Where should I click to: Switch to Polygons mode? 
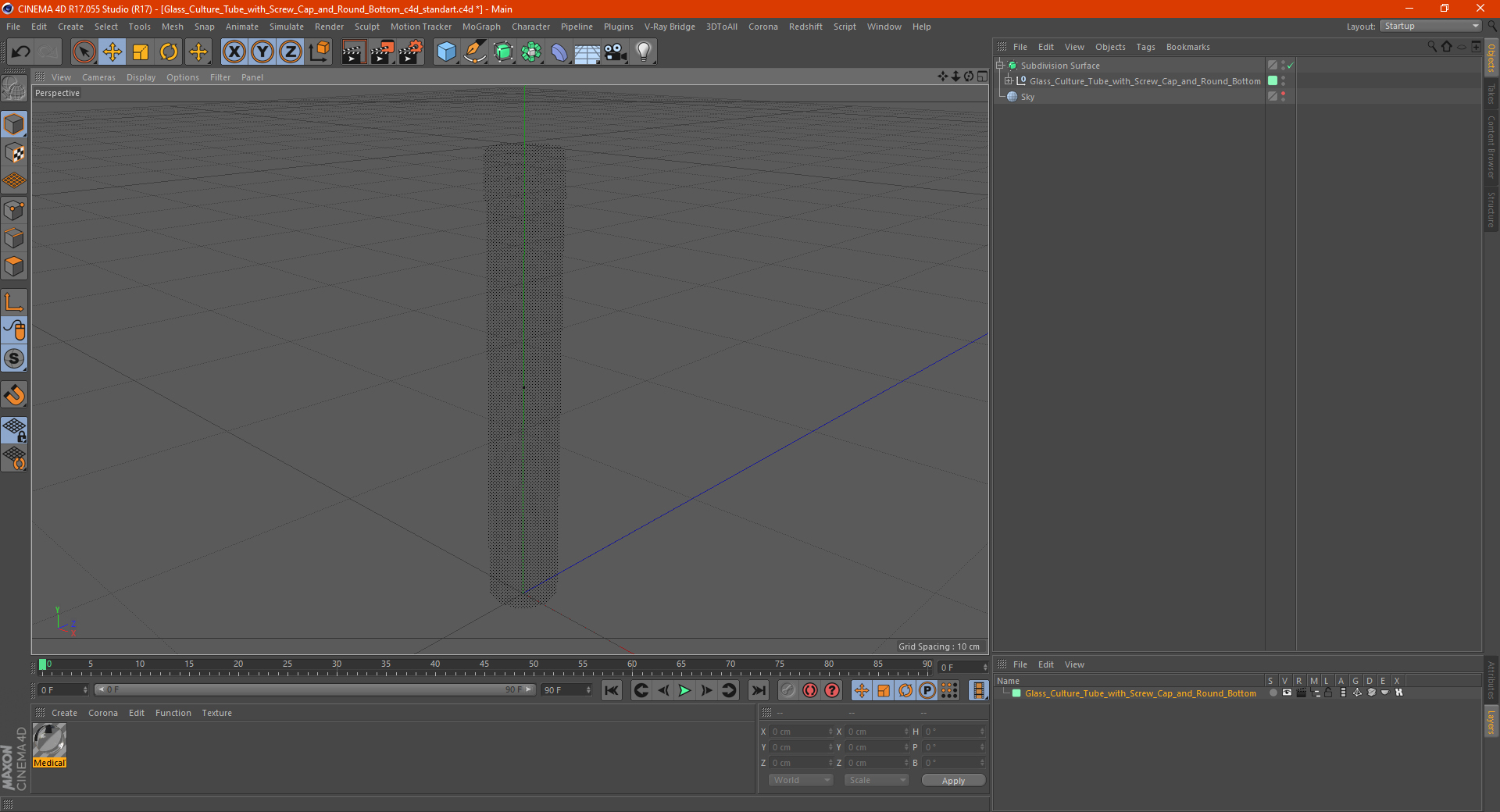[x=14, y=266]
